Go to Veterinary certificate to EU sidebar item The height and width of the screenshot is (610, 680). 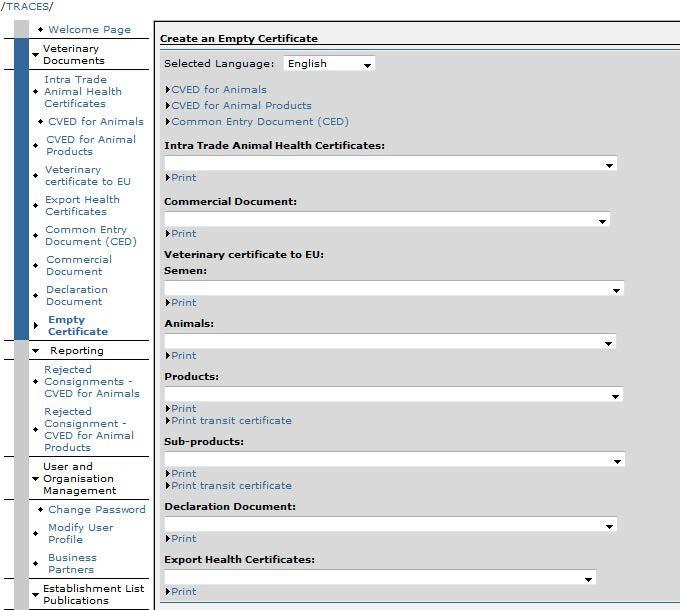[88, 176]
